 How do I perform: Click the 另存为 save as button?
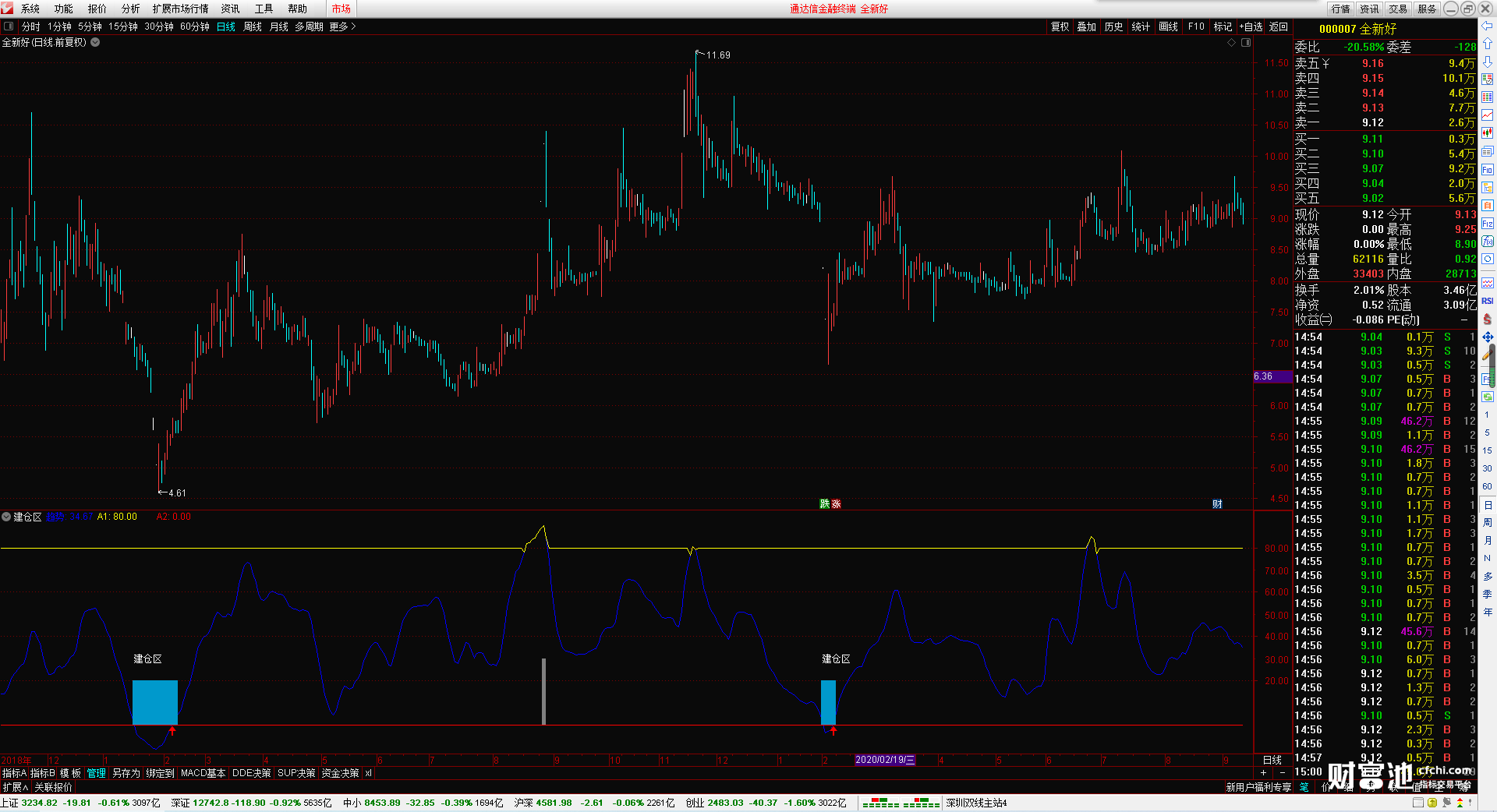click(126, 773)
